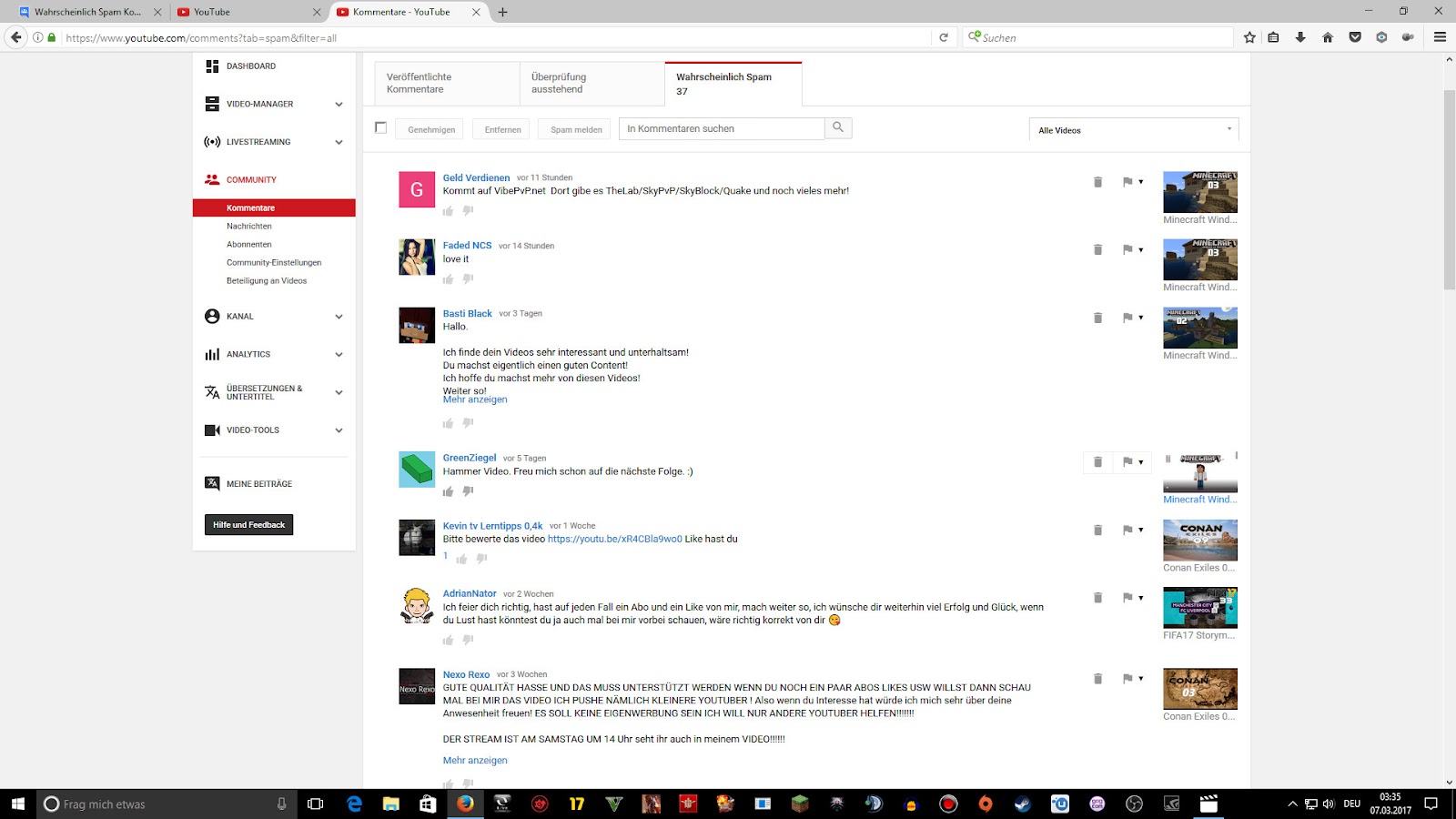Delete the Nexo Rexo comment with trash icon
Screen dimensions: 1456x819
(1097, 679)
